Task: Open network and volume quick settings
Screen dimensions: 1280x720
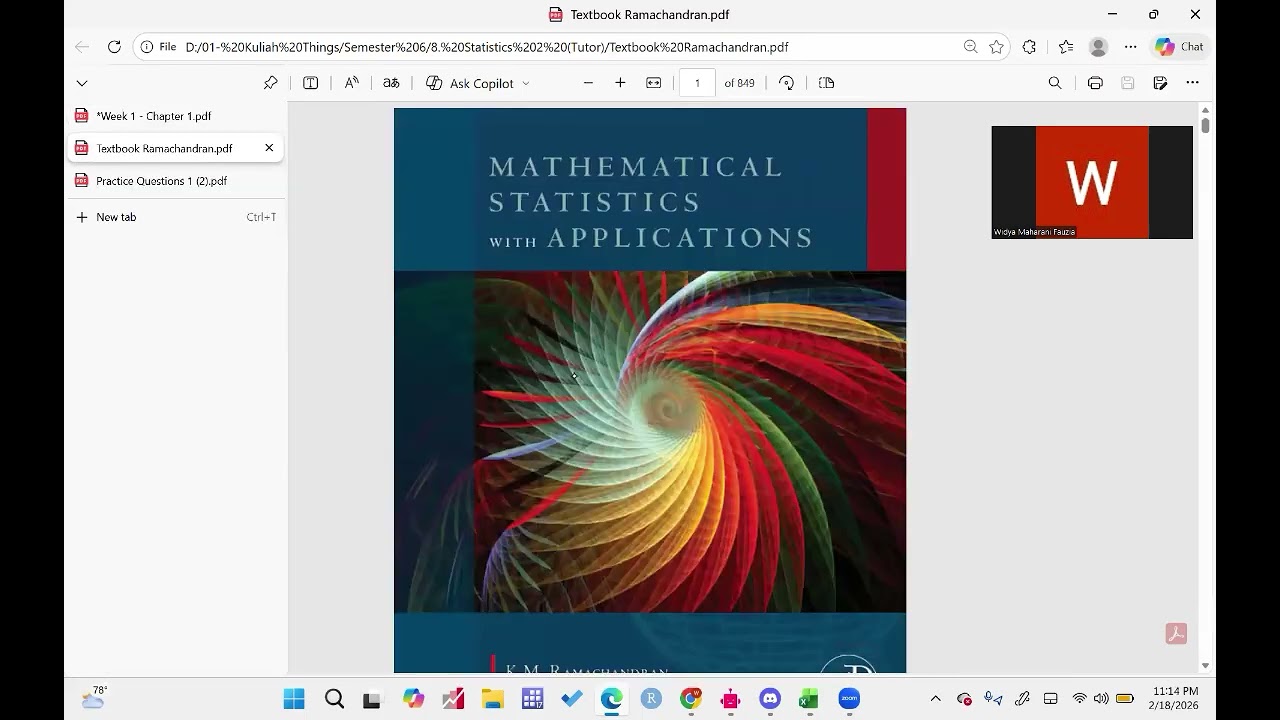Action: click(1102, 699)
